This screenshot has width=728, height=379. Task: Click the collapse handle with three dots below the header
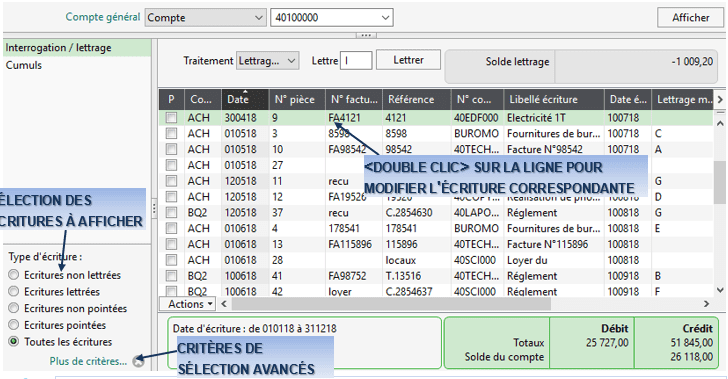[x=366, y=35]
